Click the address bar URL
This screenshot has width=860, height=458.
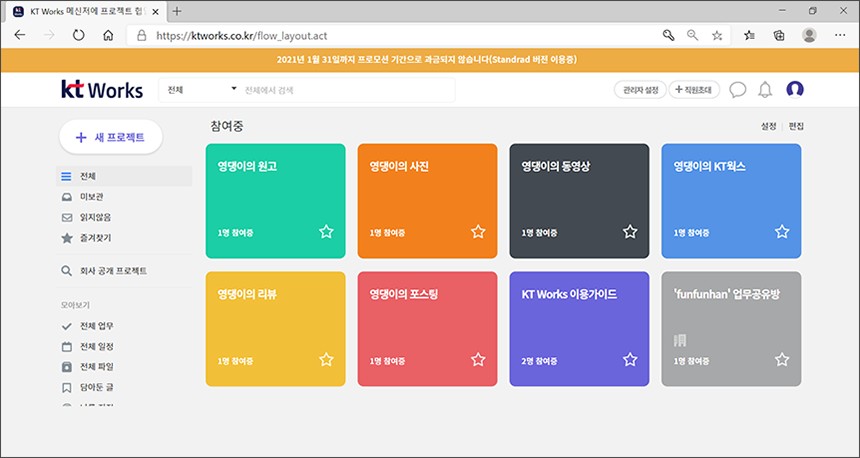[241, 36]
